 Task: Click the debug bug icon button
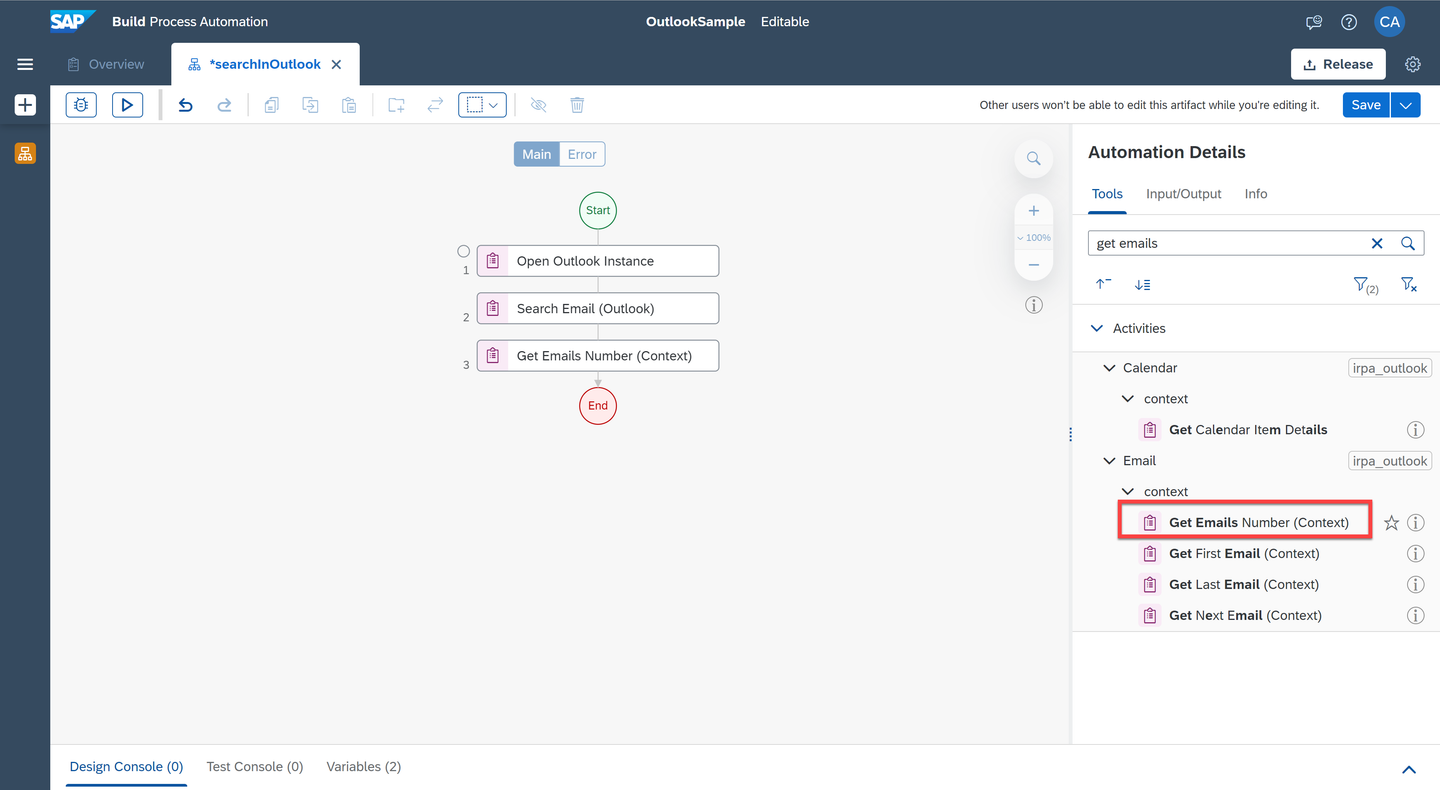point(81,104)
